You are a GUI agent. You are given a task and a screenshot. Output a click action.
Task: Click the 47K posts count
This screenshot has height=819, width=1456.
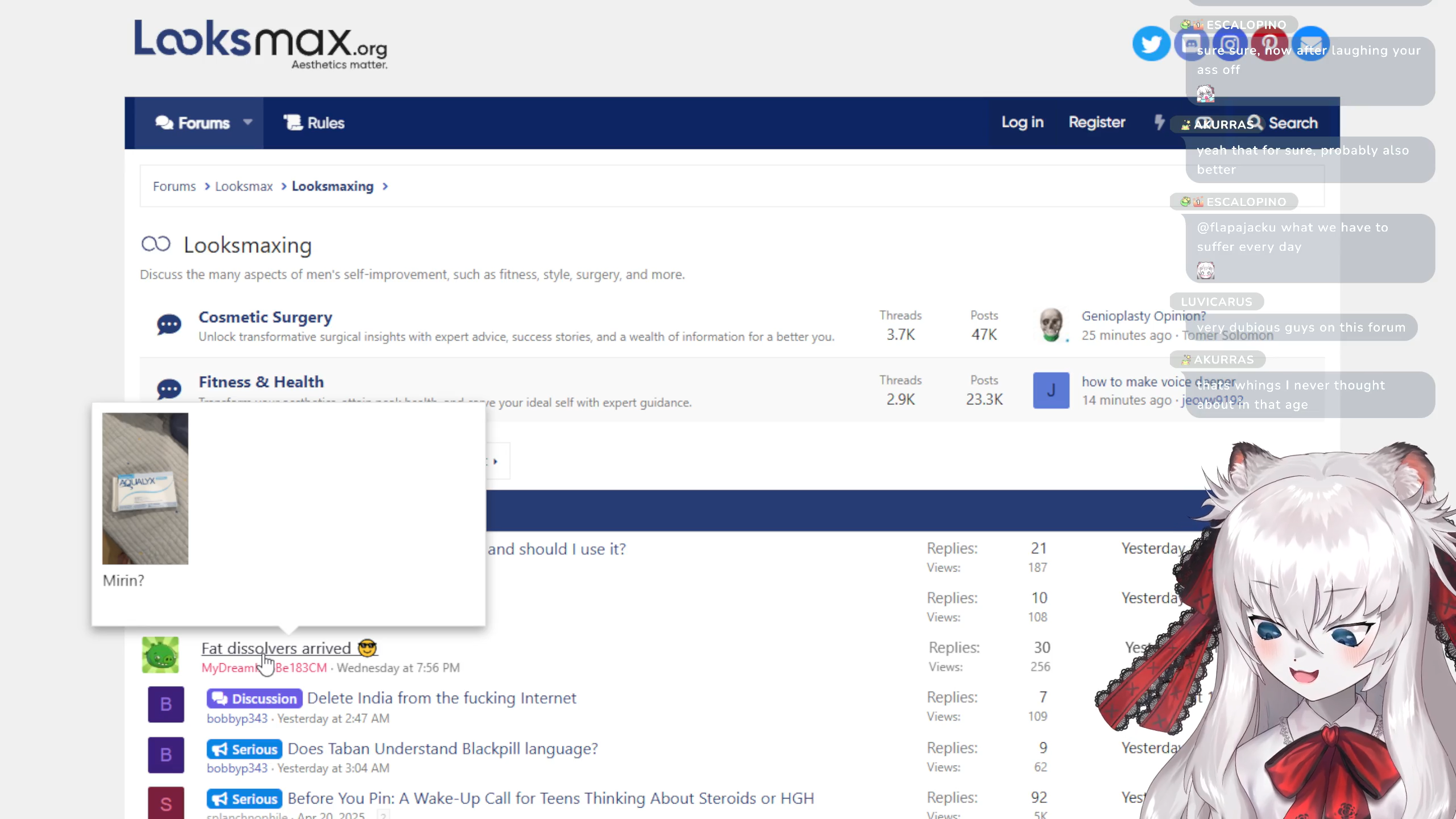tap(984, 334)
